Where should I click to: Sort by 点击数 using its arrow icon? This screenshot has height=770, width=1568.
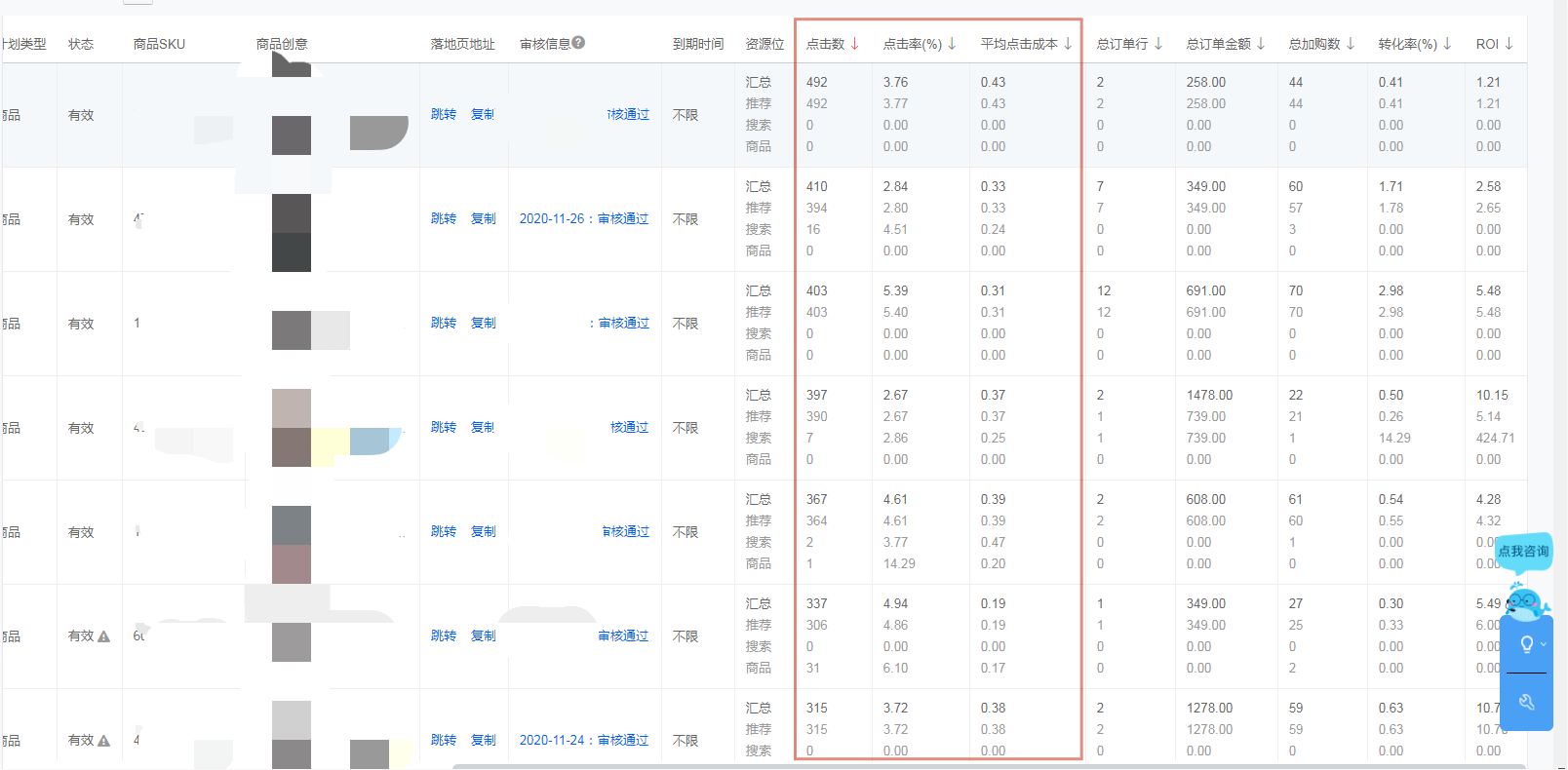855,44
